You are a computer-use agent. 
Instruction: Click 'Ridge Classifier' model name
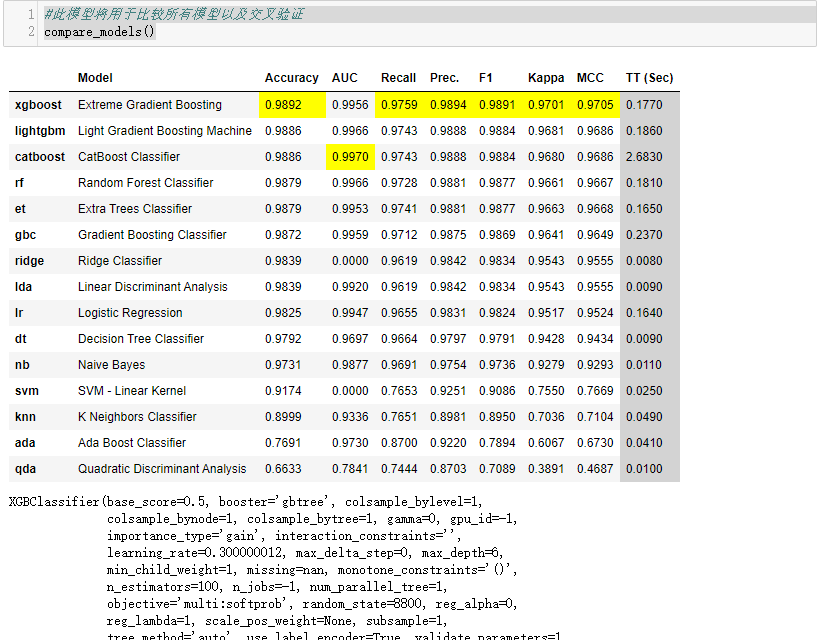[x=120, y=261]
